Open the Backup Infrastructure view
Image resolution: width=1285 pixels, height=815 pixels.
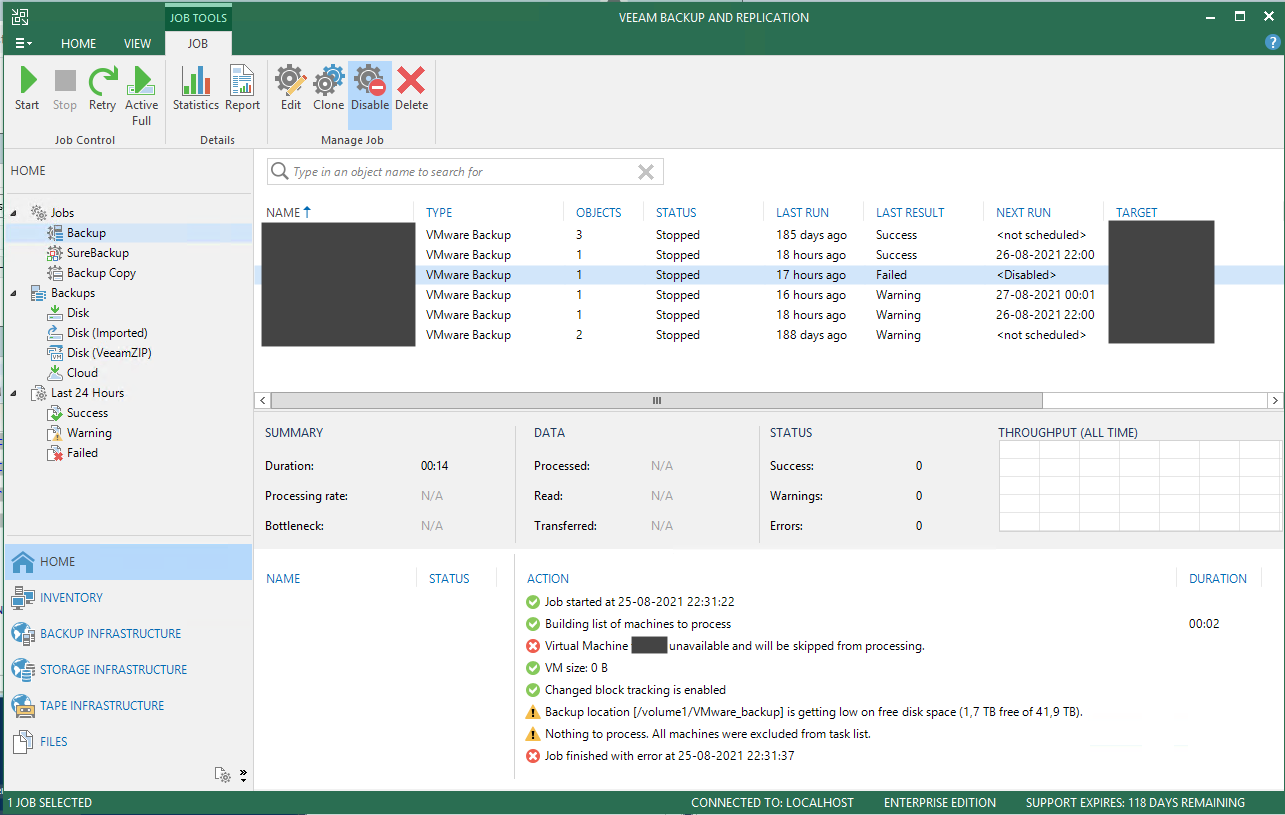pos(110,634)
